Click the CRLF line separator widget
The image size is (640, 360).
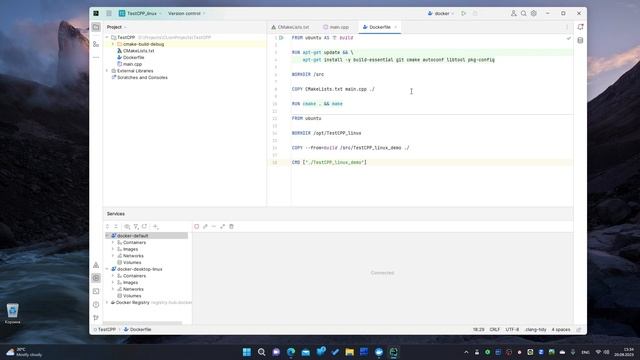tap(495, 329)
